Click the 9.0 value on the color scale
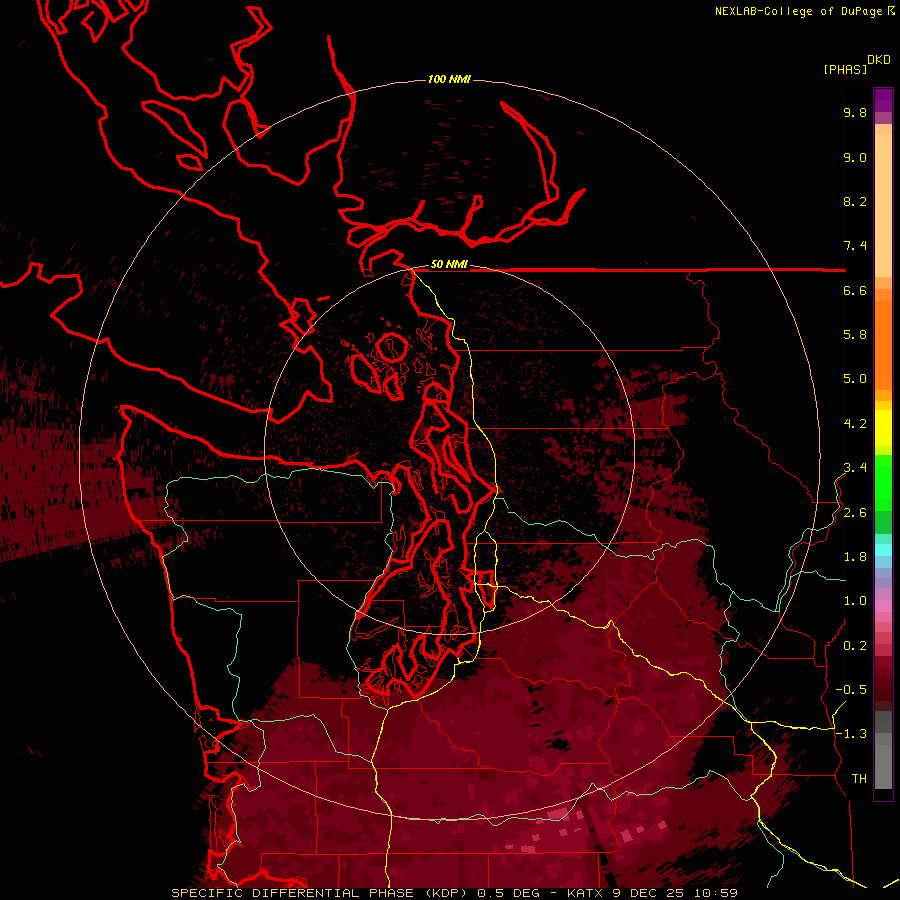 point(855,157)
